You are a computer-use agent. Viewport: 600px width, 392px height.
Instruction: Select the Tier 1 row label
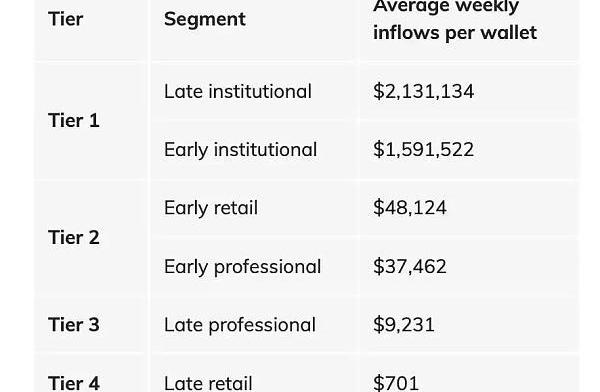pyautogui.click(x=74, y=121)
